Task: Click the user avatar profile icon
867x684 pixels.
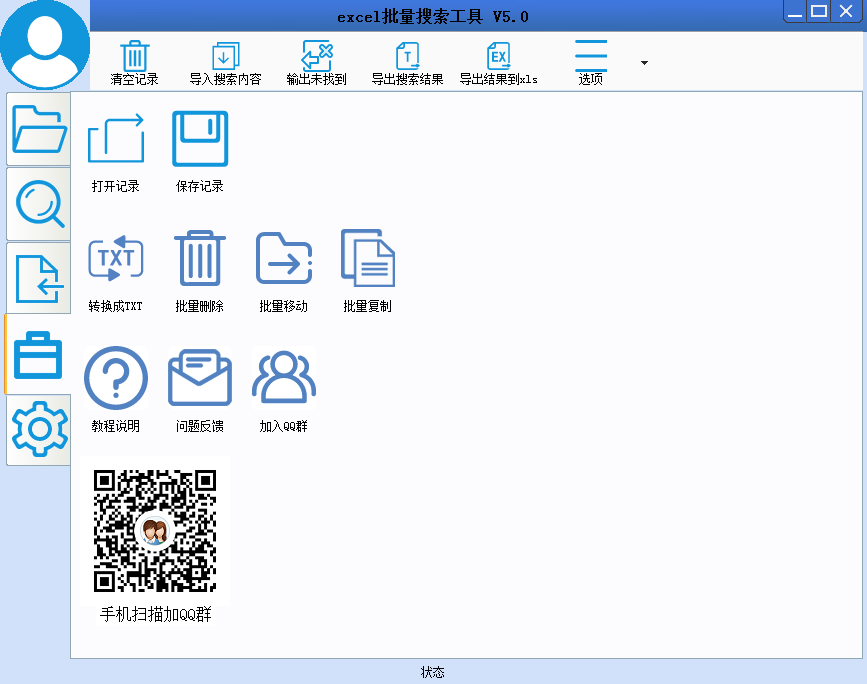Action: [45, 45]
